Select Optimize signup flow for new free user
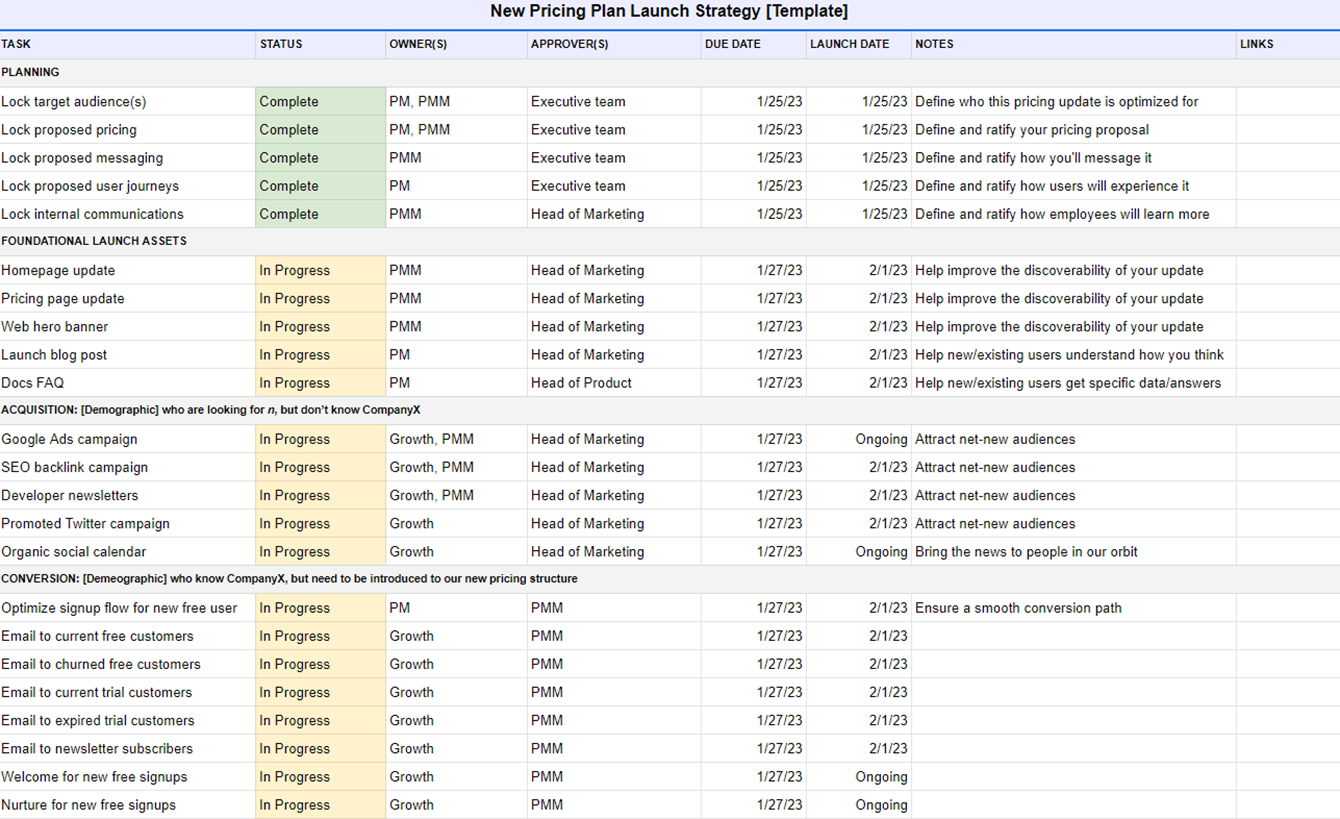The width and height of the screenshot is (1340, 819). click(x=128, y=608)
